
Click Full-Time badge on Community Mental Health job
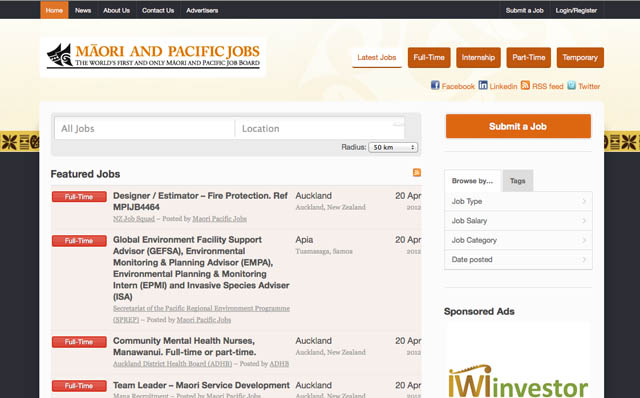(x=79, y=342)
